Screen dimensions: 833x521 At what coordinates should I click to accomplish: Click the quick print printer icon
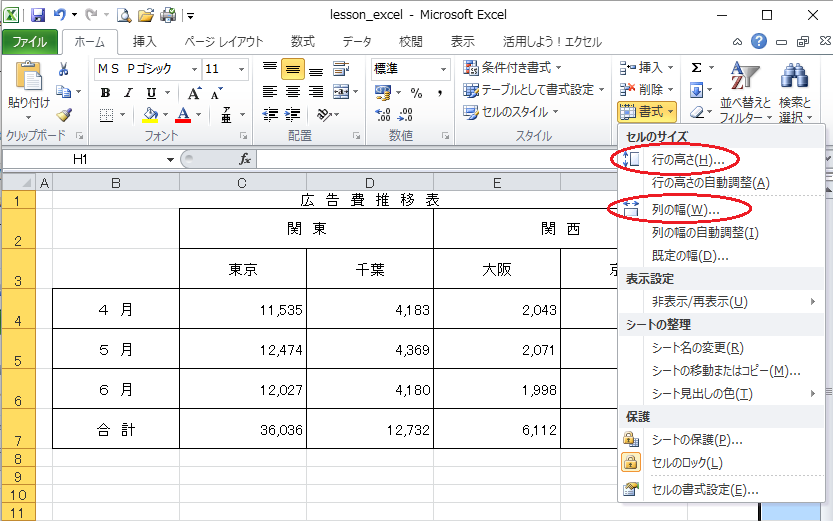(168, 15)
